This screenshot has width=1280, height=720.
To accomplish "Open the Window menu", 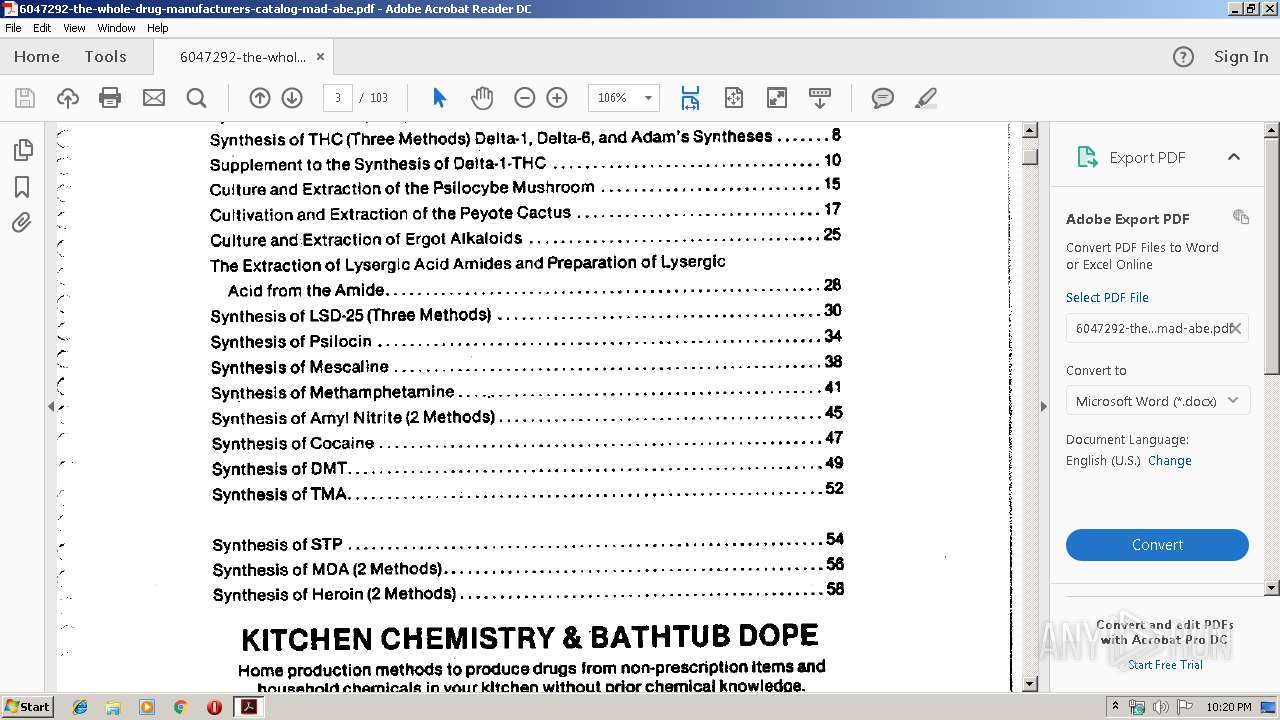I will click(x=116, y=28).
